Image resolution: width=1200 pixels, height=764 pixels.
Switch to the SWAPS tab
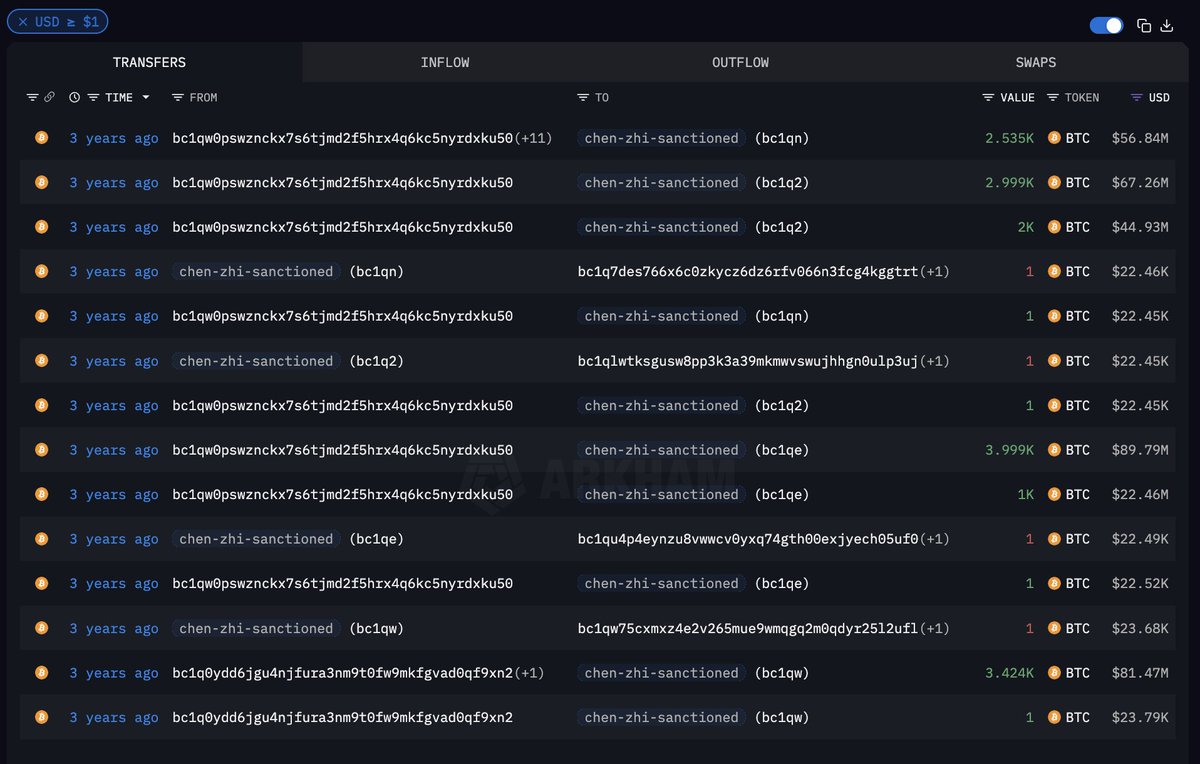pyautogui.click(x=1035, y=62)
